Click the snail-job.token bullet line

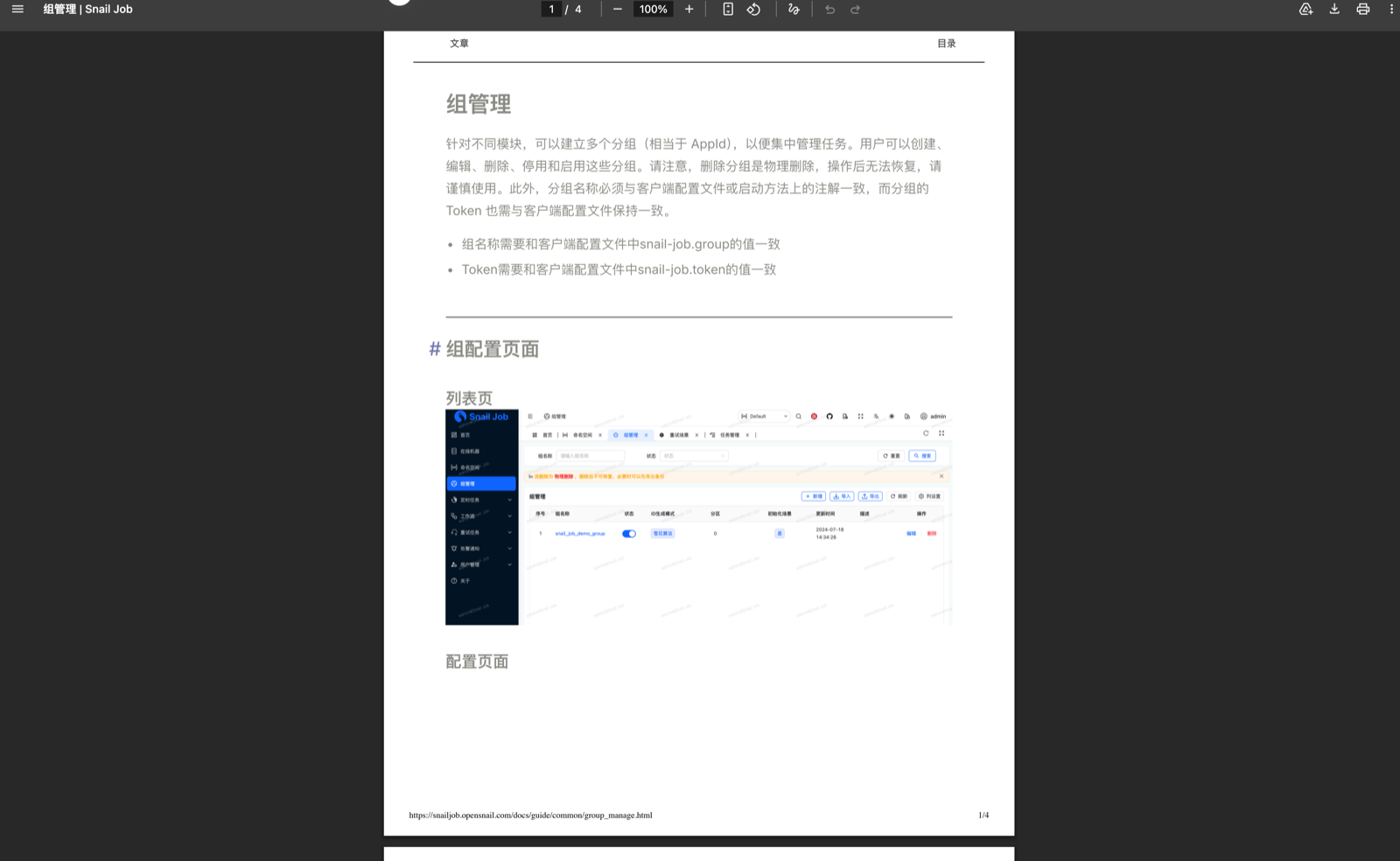click(619, 269)
